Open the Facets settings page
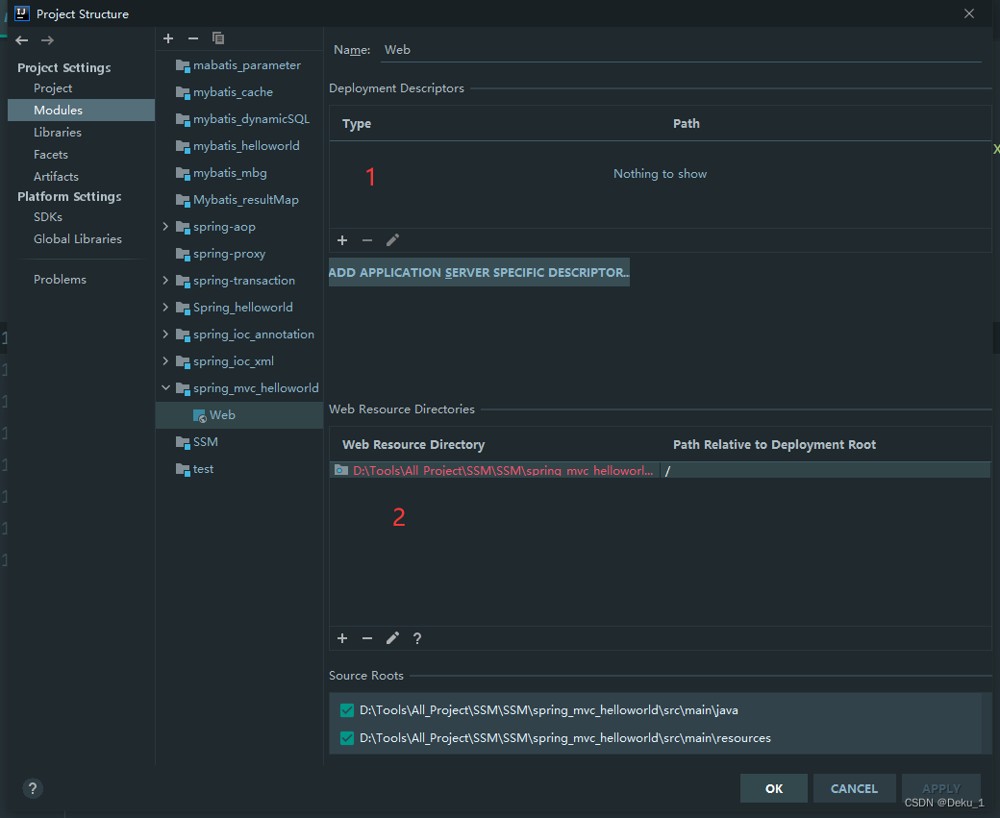This screenshot has height=818, width=1000. point(50,154)
